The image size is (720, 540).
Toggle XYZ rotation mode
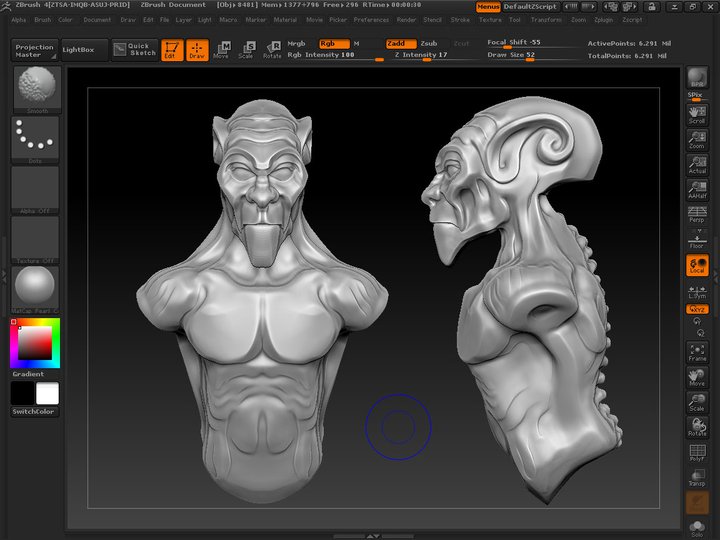[697, 309]
